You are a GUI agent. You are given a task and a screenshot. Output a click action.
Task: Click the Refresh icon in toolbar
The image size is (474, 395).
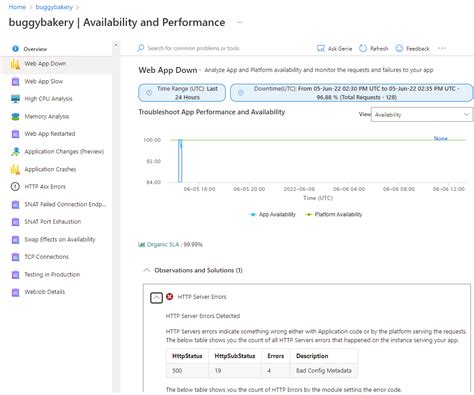point(363,48)
